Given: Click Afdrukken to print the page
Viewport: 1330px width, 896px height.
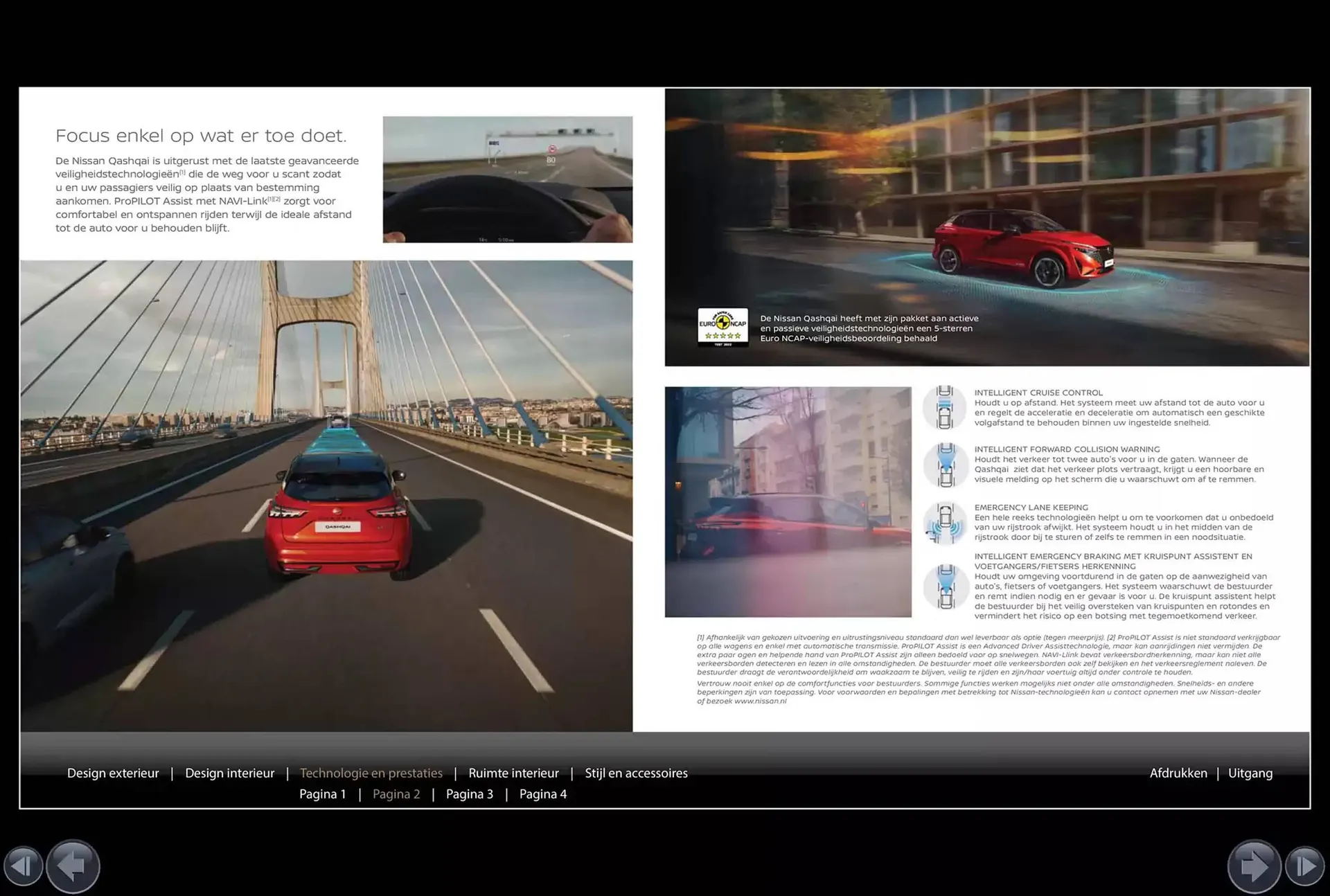Looking at the screenshot, I should 1178,773.
